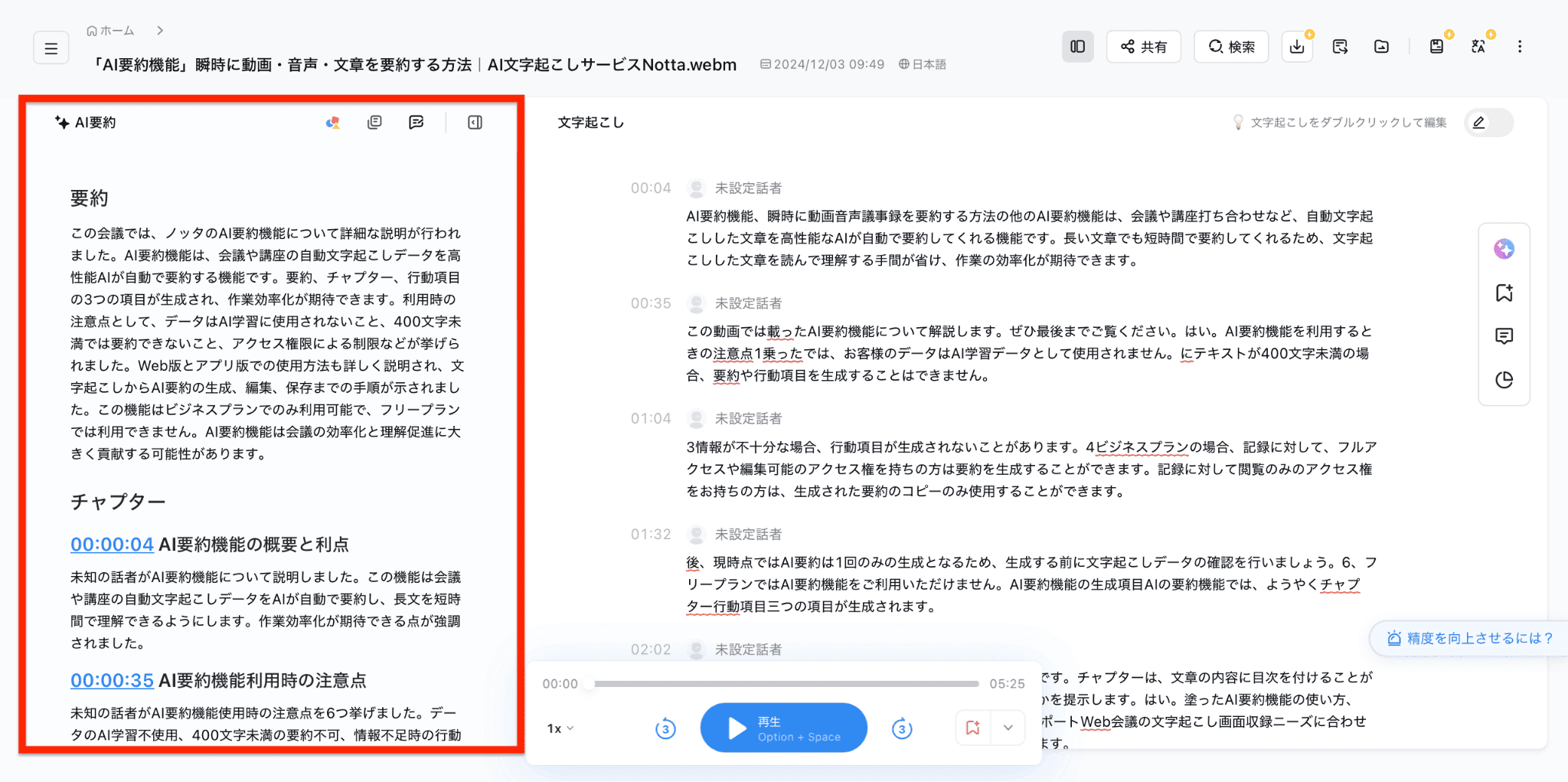
Task: Click the 共有 share button
Action: (1144, 47)
